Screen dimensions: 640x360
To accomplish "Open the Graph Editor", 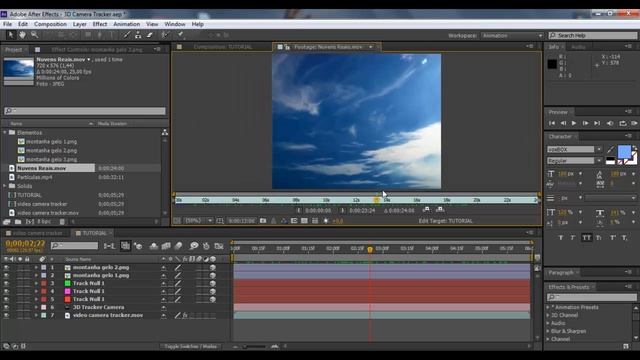I will (219, 246).
